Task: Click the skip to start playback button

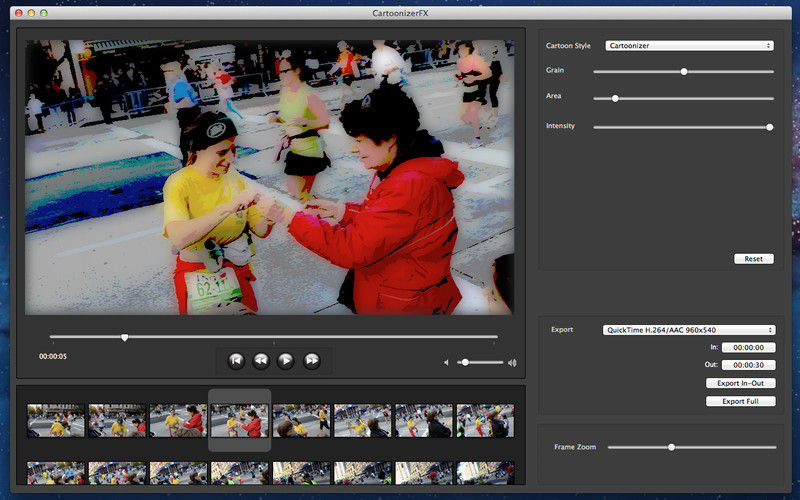Action: pyautogui.click(x=236, y=361)
